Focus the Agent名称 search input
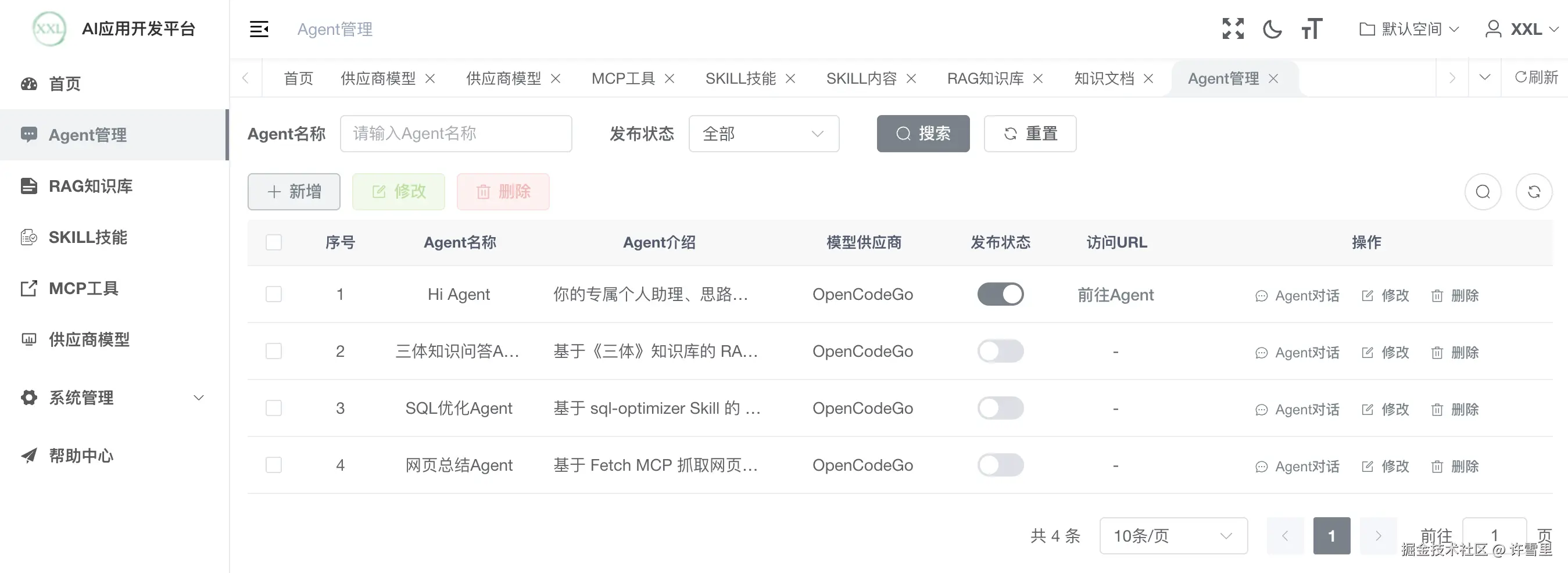The width and height of the screenshot is (1568, 573). 456,133
